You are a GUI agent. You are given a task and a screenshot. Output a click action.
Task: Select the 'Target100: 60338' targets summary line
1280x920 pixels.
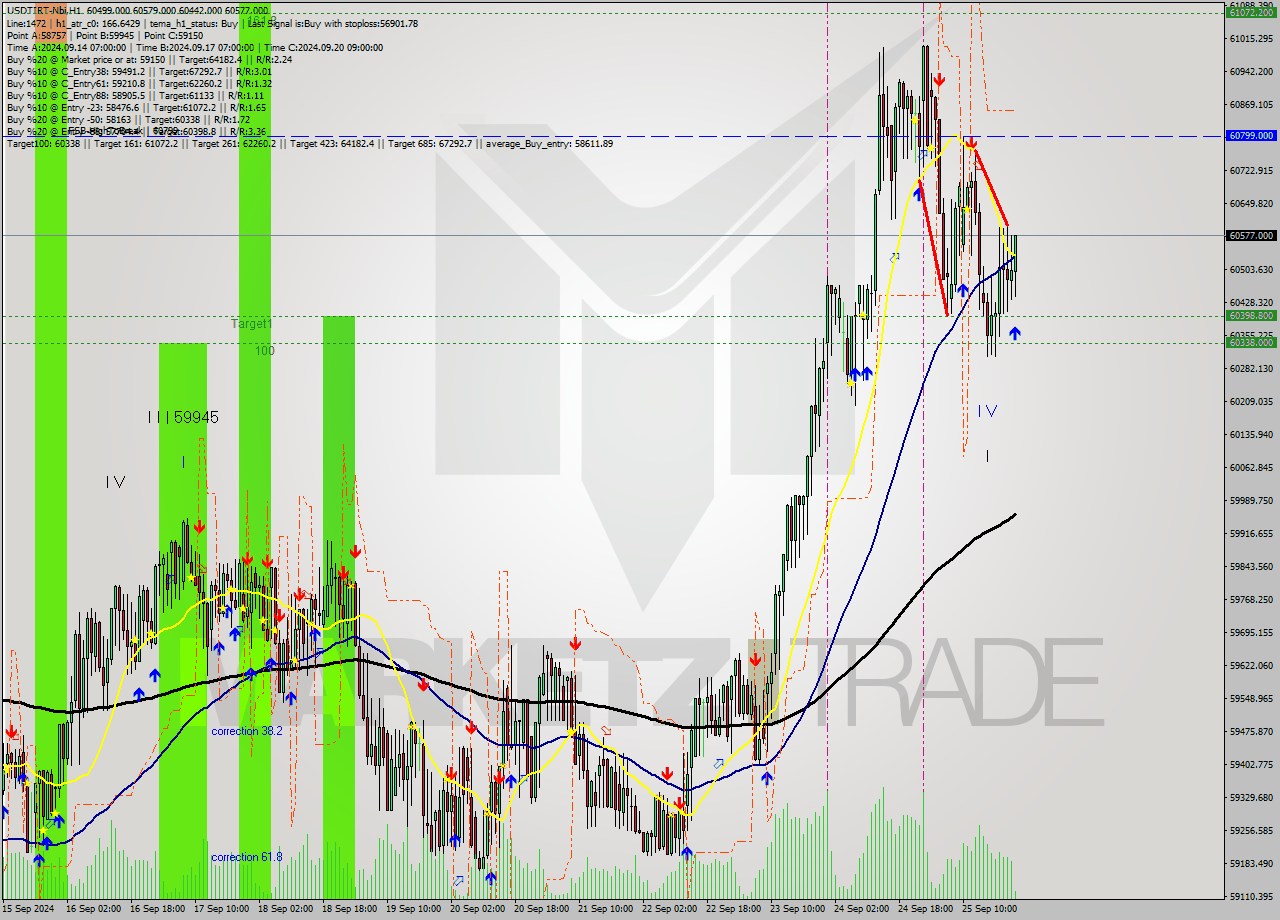coord(309,143)
